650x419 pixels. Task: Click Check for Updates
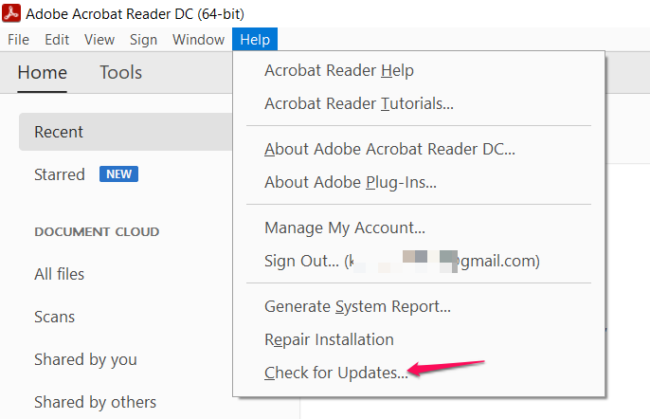335,373
